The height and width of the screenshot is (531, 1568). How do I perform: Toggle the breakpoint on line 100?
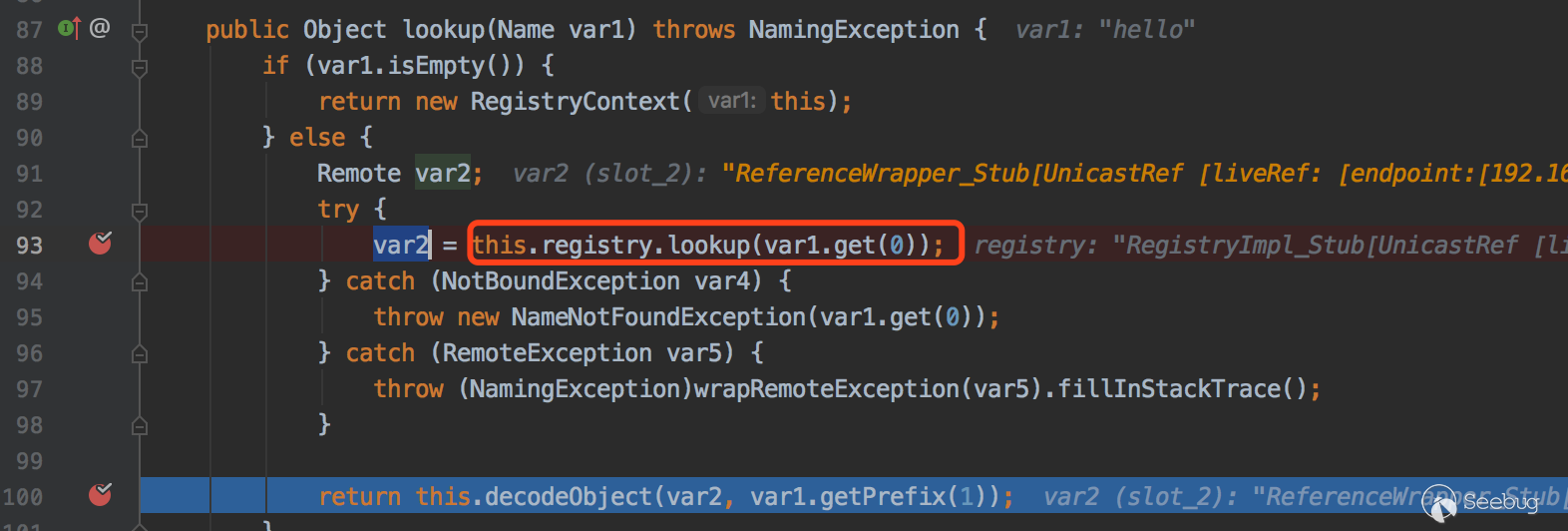point(100,495)
